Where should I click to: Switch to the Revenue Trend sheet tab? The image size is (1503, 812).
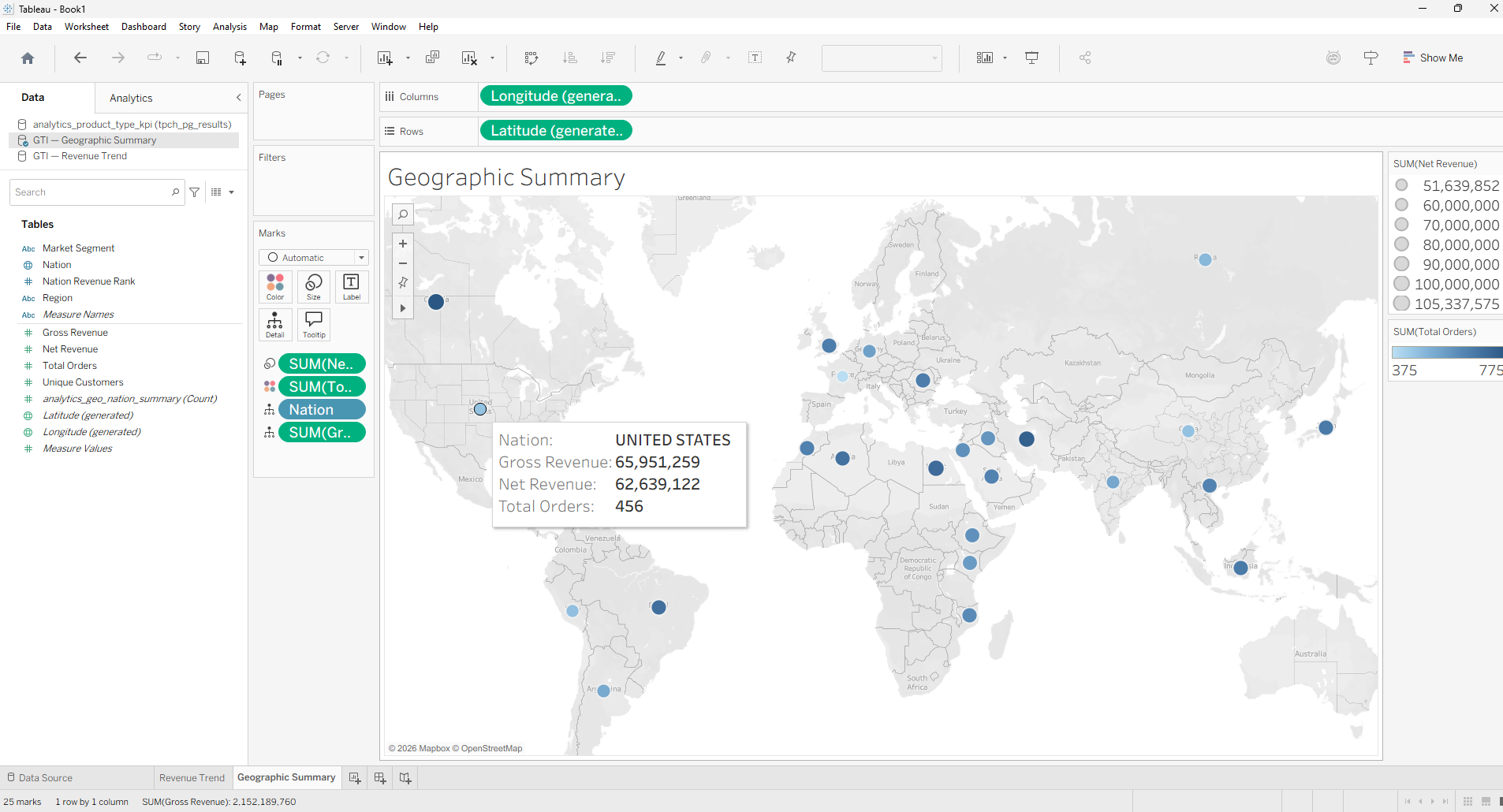click(192, 777)
